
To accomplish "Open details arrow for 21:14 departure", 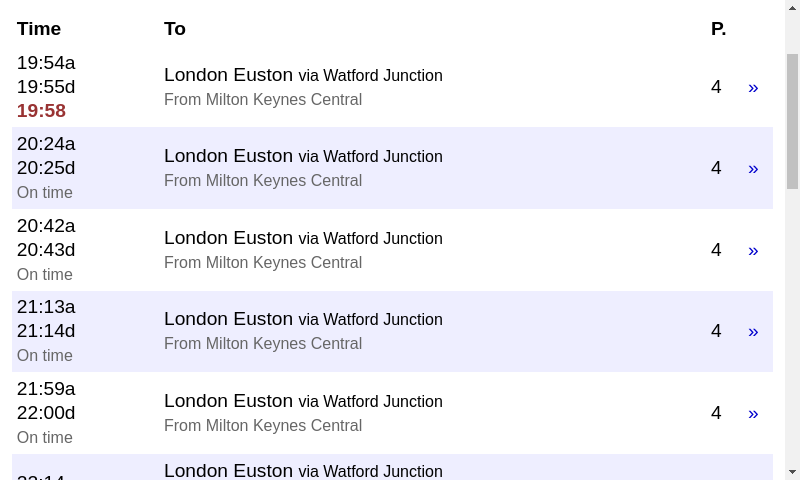I will coord(753,332).
